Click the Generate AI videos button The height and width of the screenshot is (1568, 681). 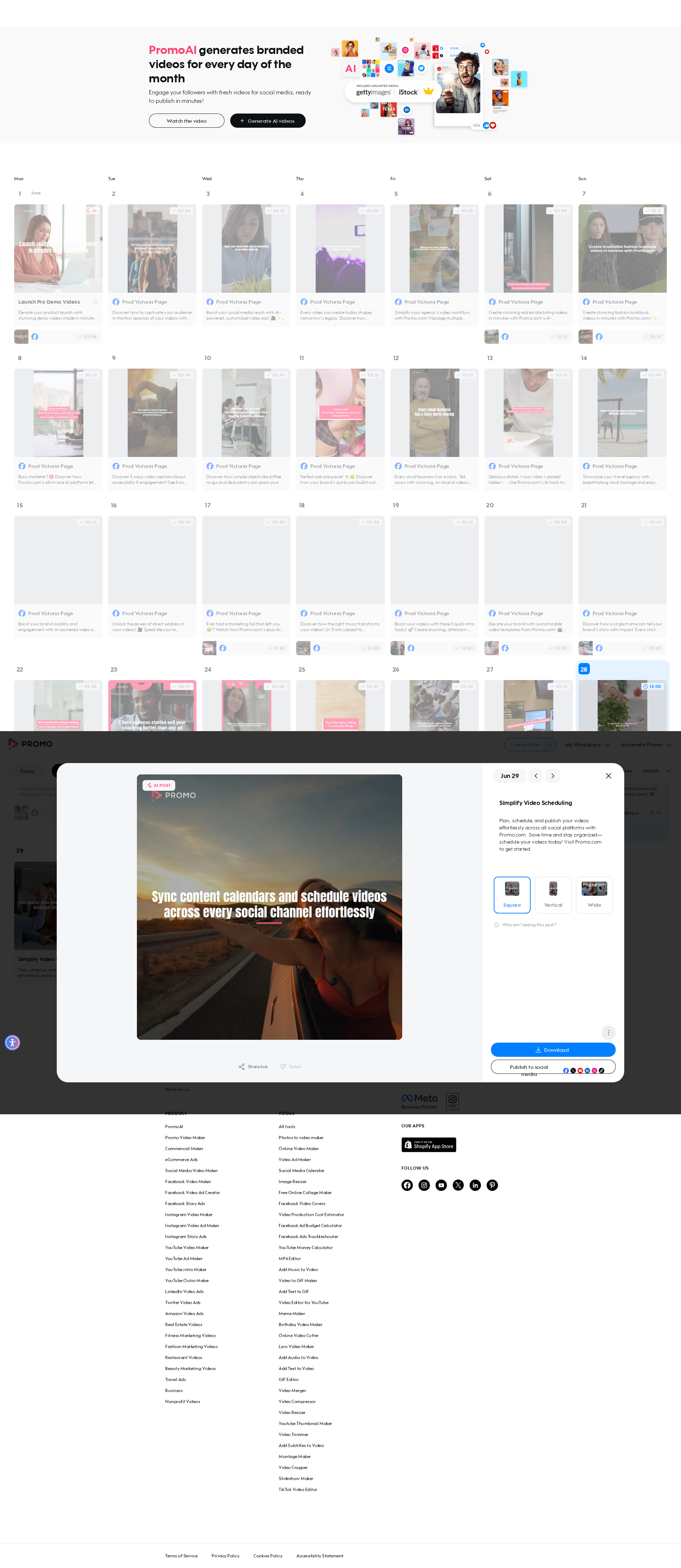pos(267,121)
